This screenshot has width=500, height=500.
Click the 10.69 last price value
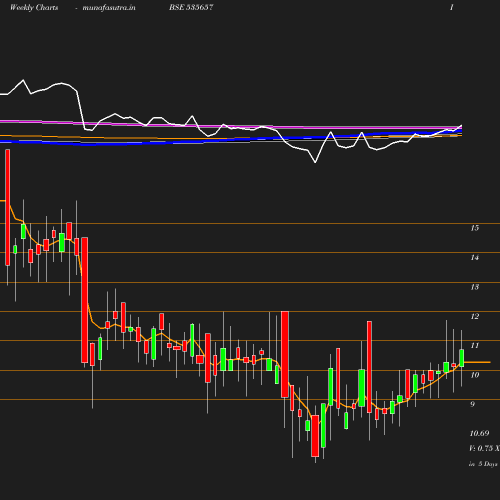(x=479, y=433)
